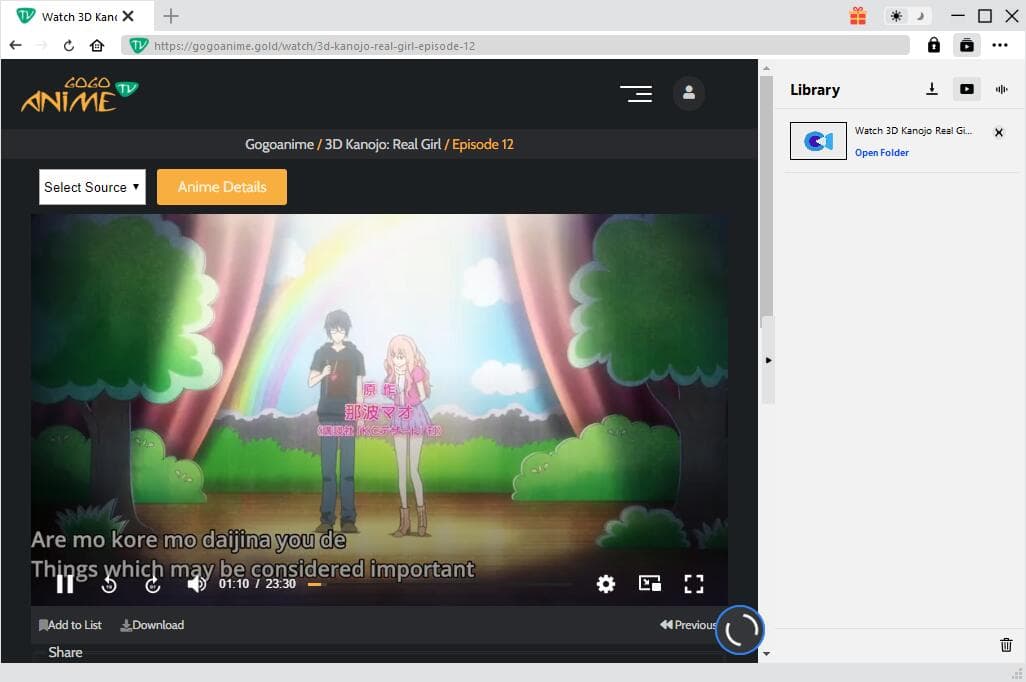The height and width of the screenshot is (682, 1026).
Task: Mute the video volume
Action: [197, 584]
